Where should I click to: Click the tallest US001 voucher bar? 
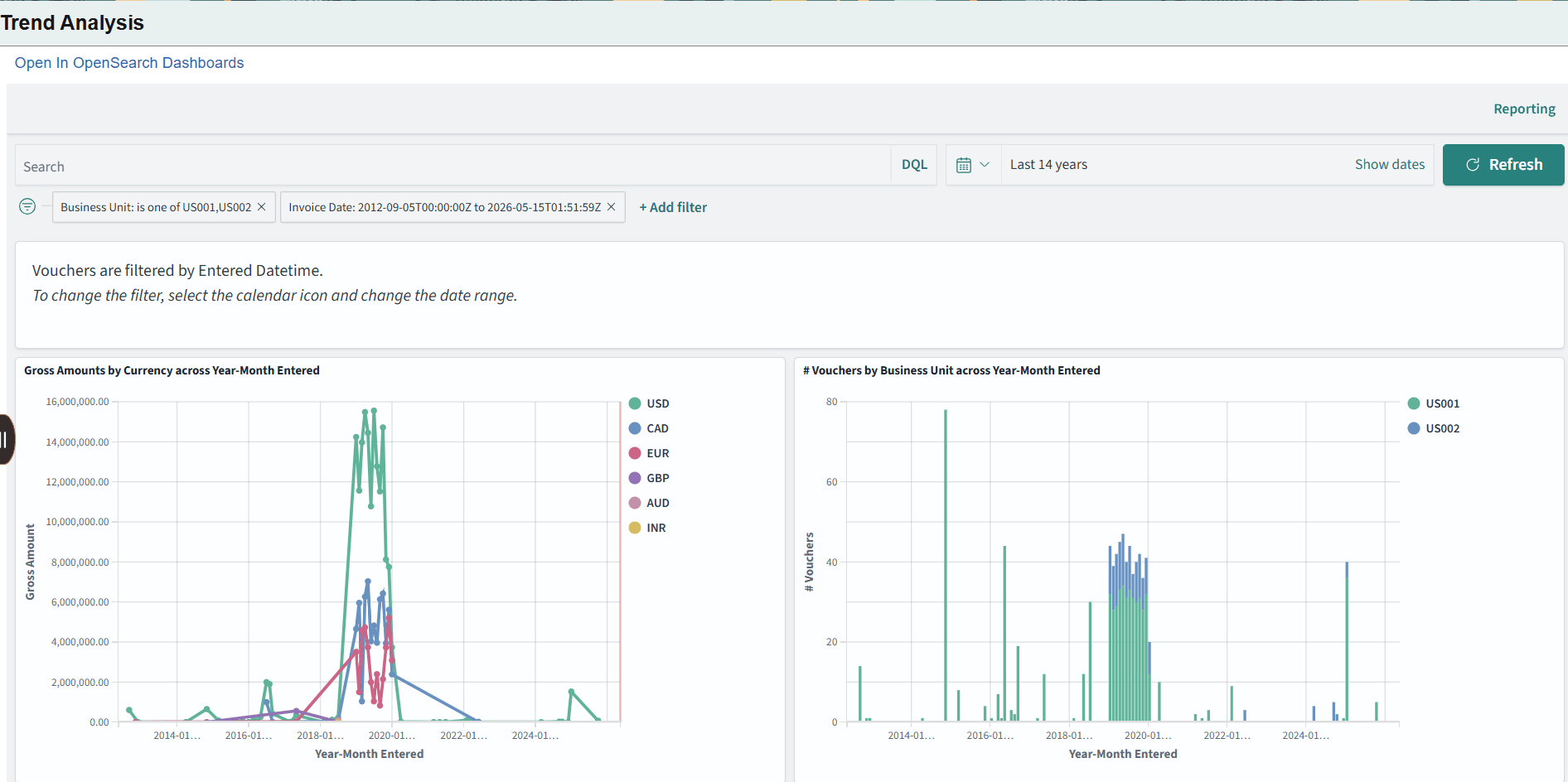[x=946, y=565]
